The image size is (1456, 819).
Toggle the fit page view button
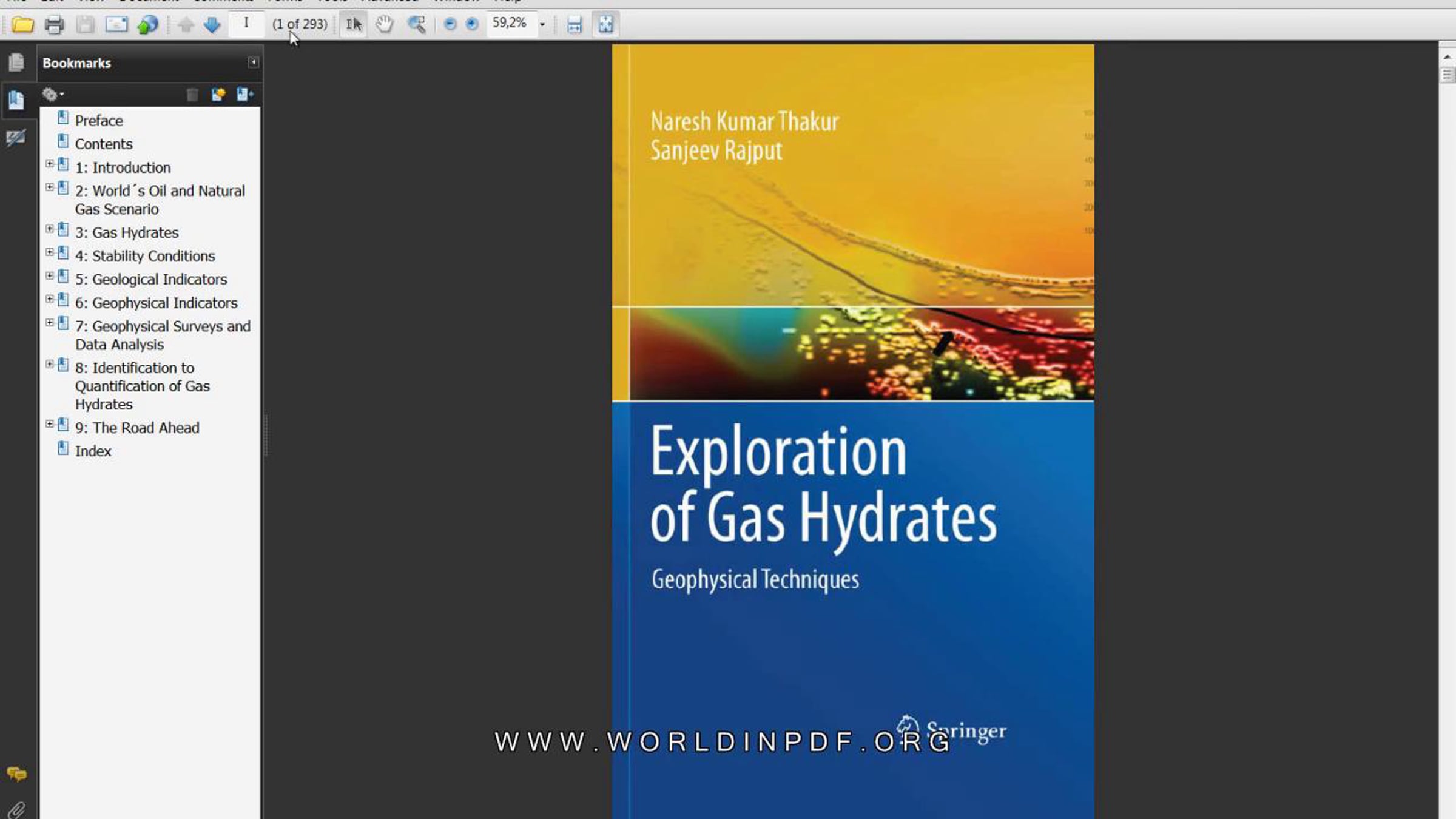tap(605, 25)
